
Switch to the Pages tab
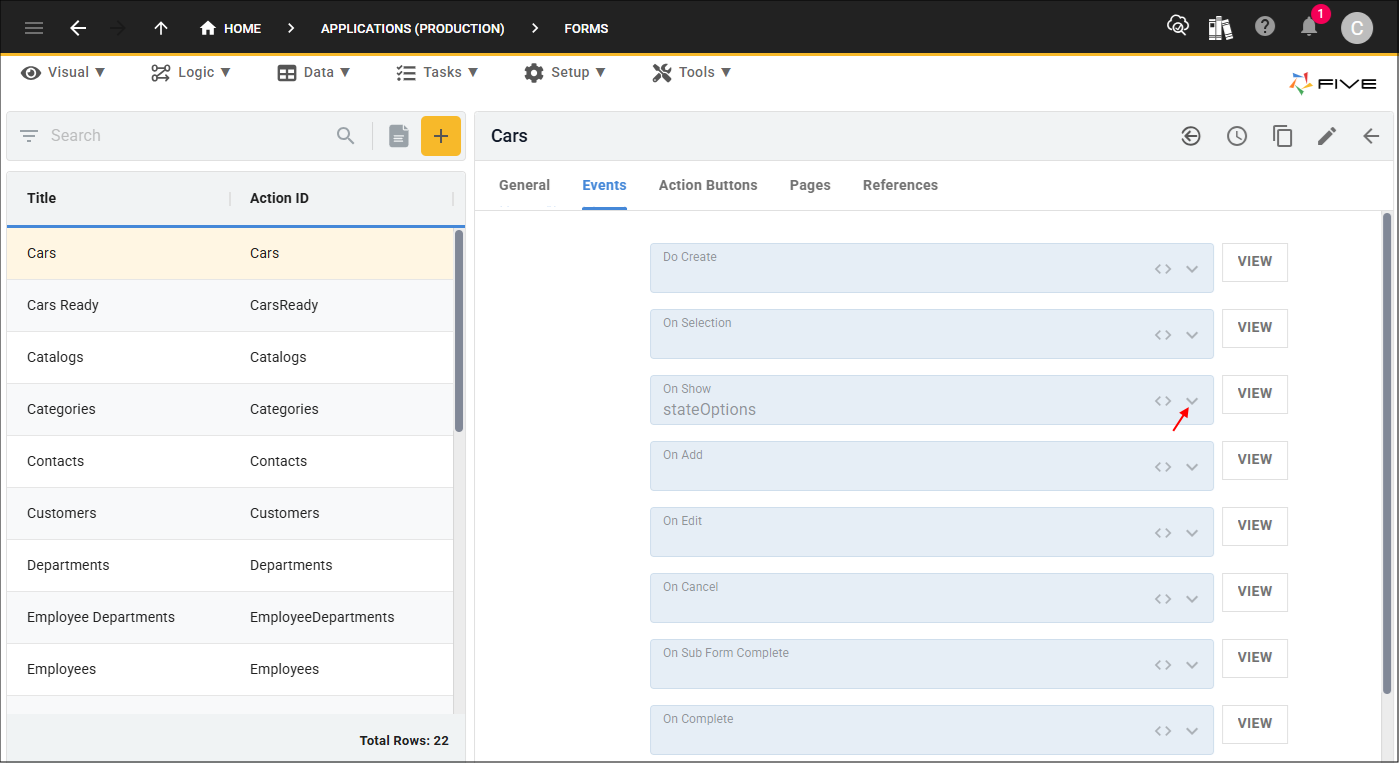point(810,185)
